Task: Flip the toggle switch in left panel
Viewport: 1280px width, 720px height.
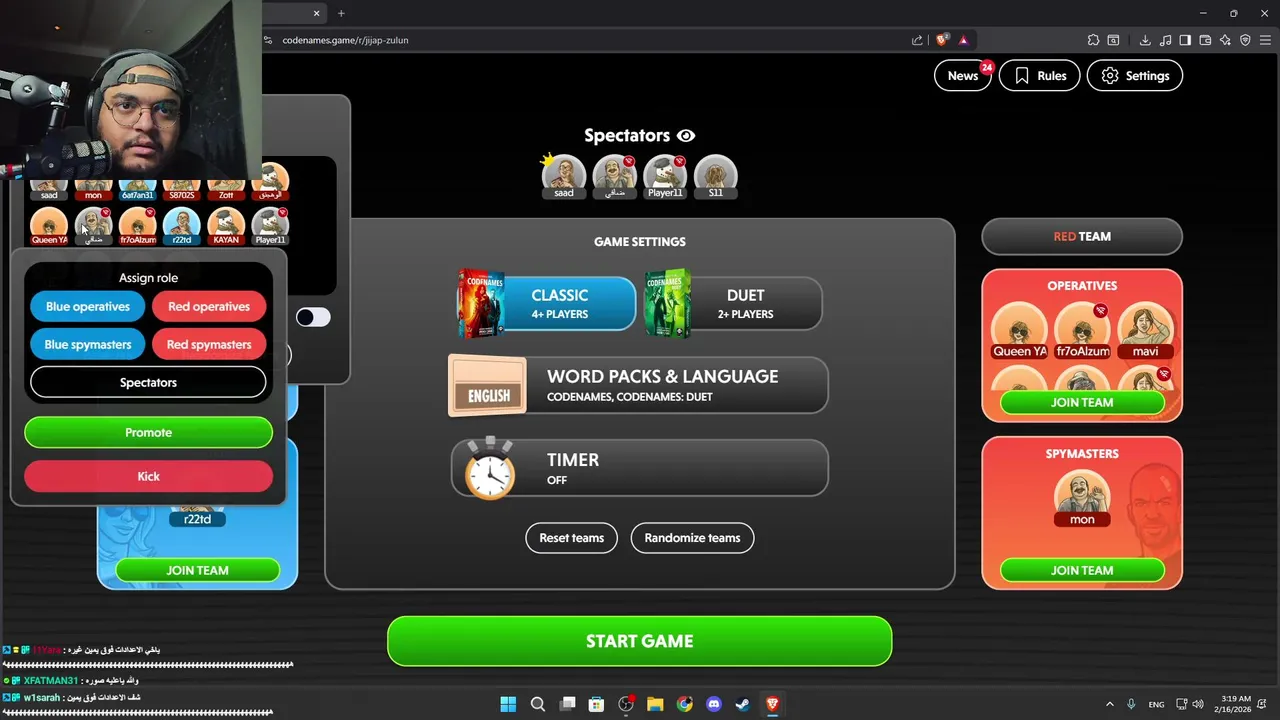Action: coord(313,317)
